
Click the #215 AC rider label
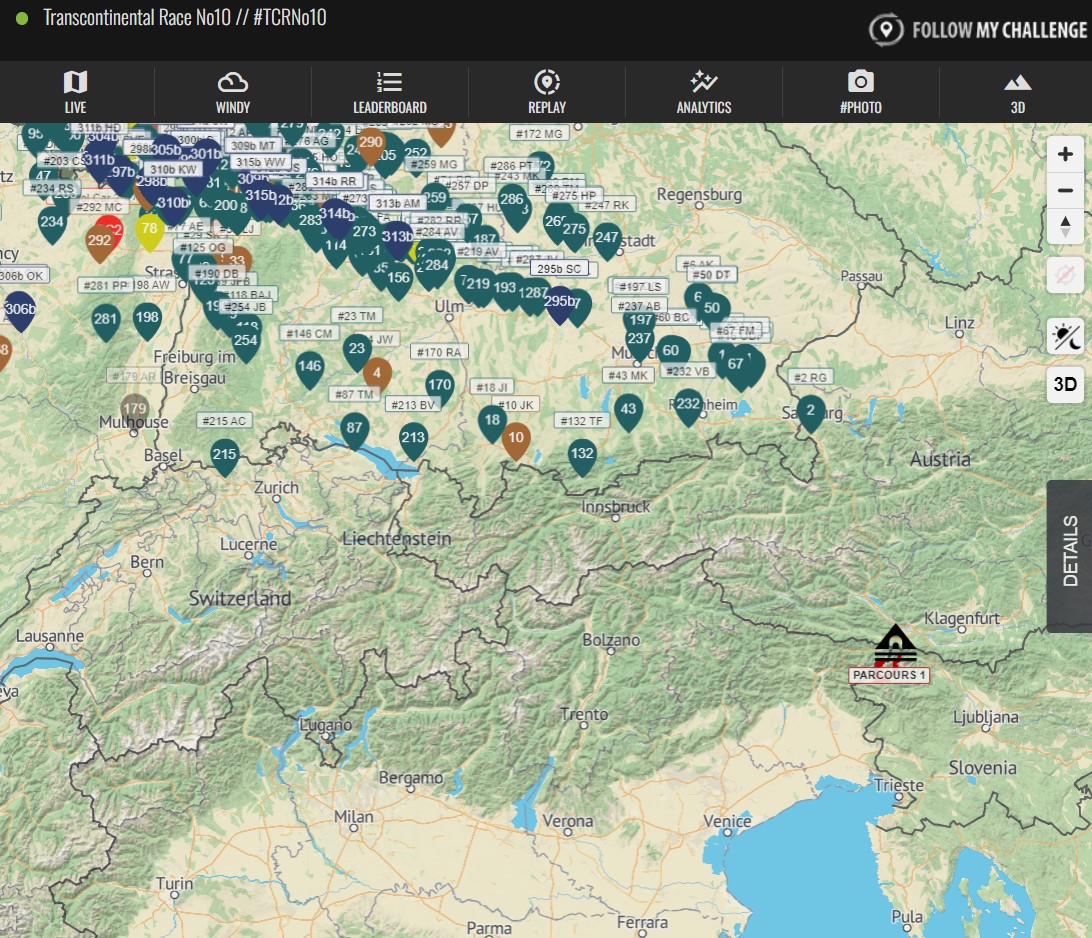coord(222,421)
